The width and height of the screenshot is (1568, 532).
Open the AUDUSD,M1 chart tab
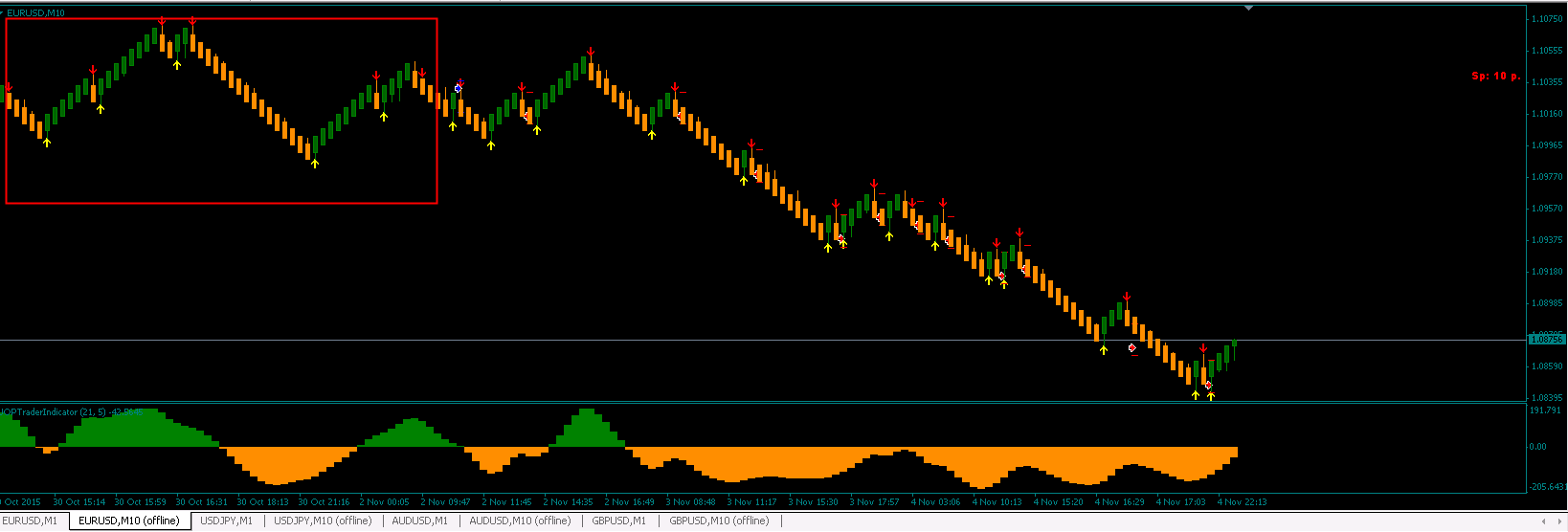[420, 521]
